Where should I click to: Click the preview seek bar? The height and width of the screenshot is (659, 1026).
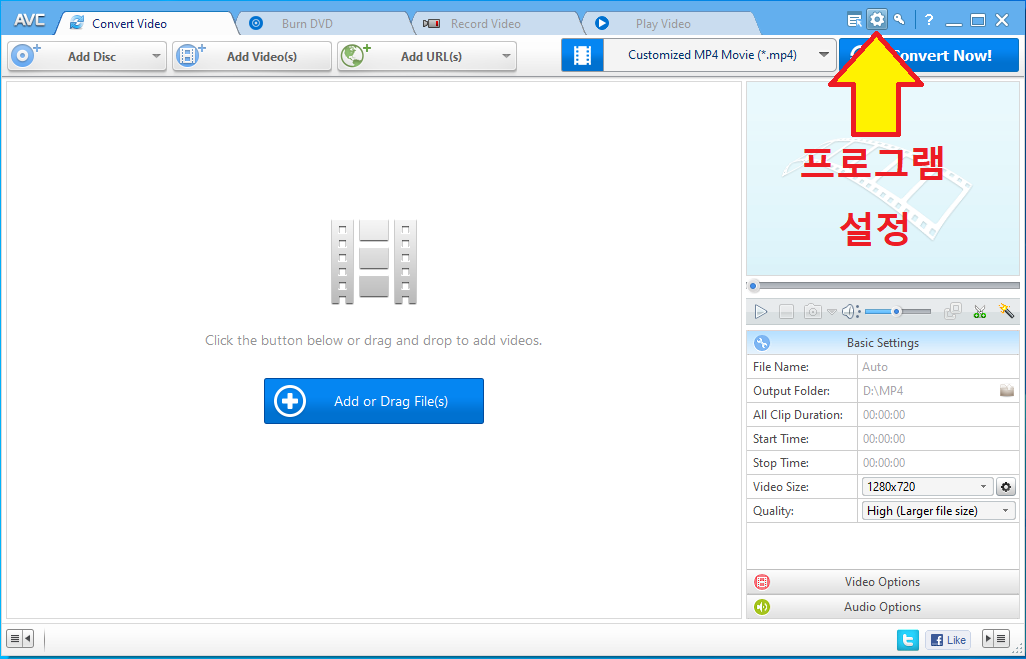point(883,286)
